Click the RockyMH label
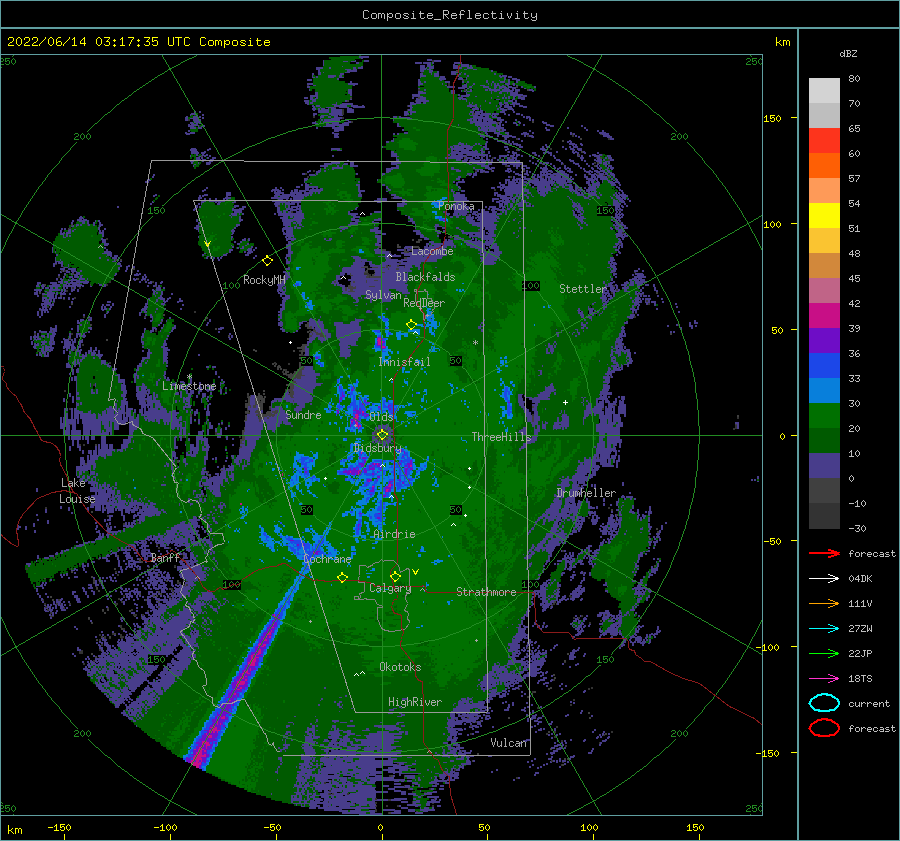Viewport: 900px width, 841px height. (x=264, y=280)
